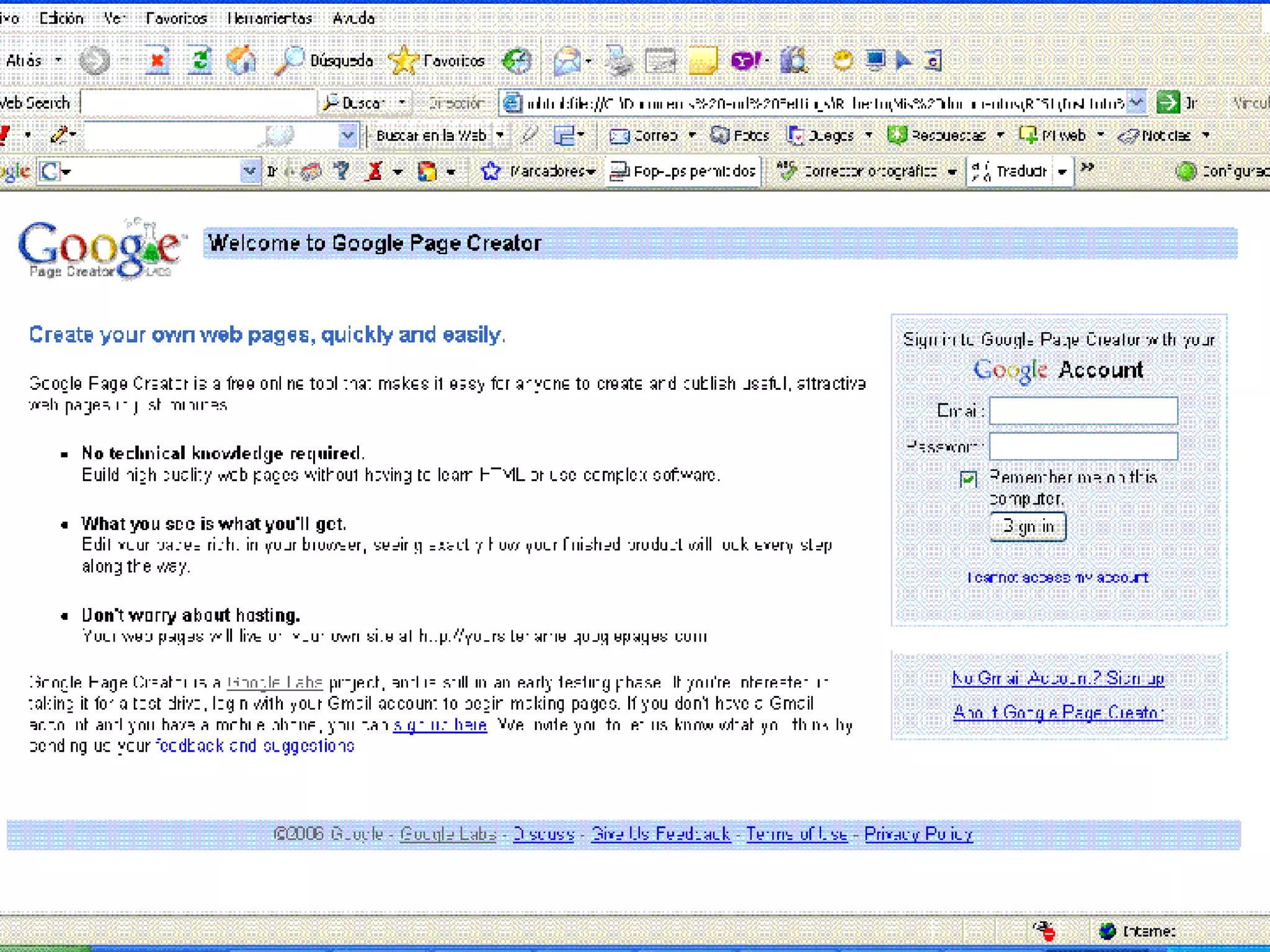Expand the address bar URL dropdown
This screenshot has height=952, width=1270.
1135,102
